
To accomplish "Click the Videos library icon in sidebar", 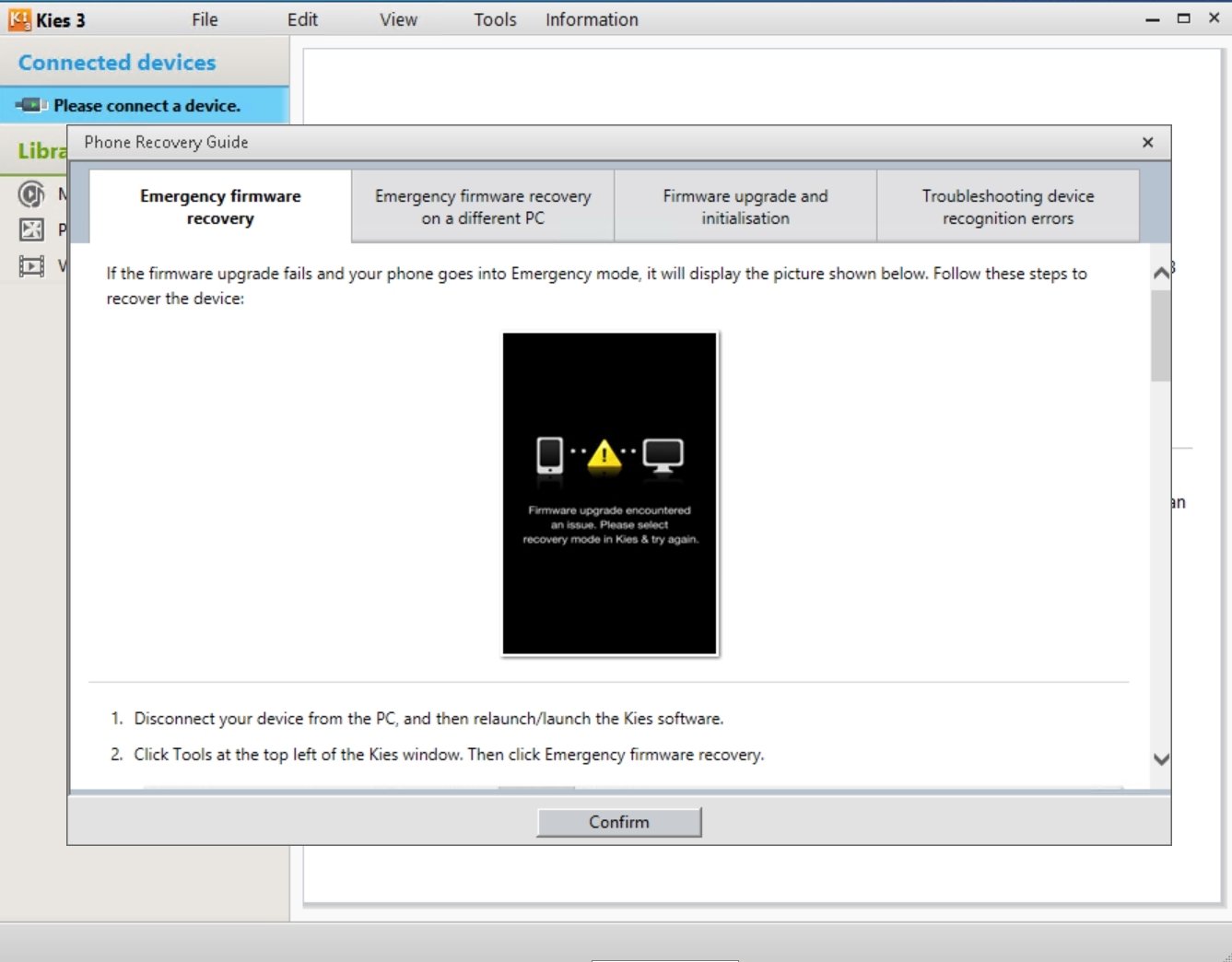I will click(31, 266).
